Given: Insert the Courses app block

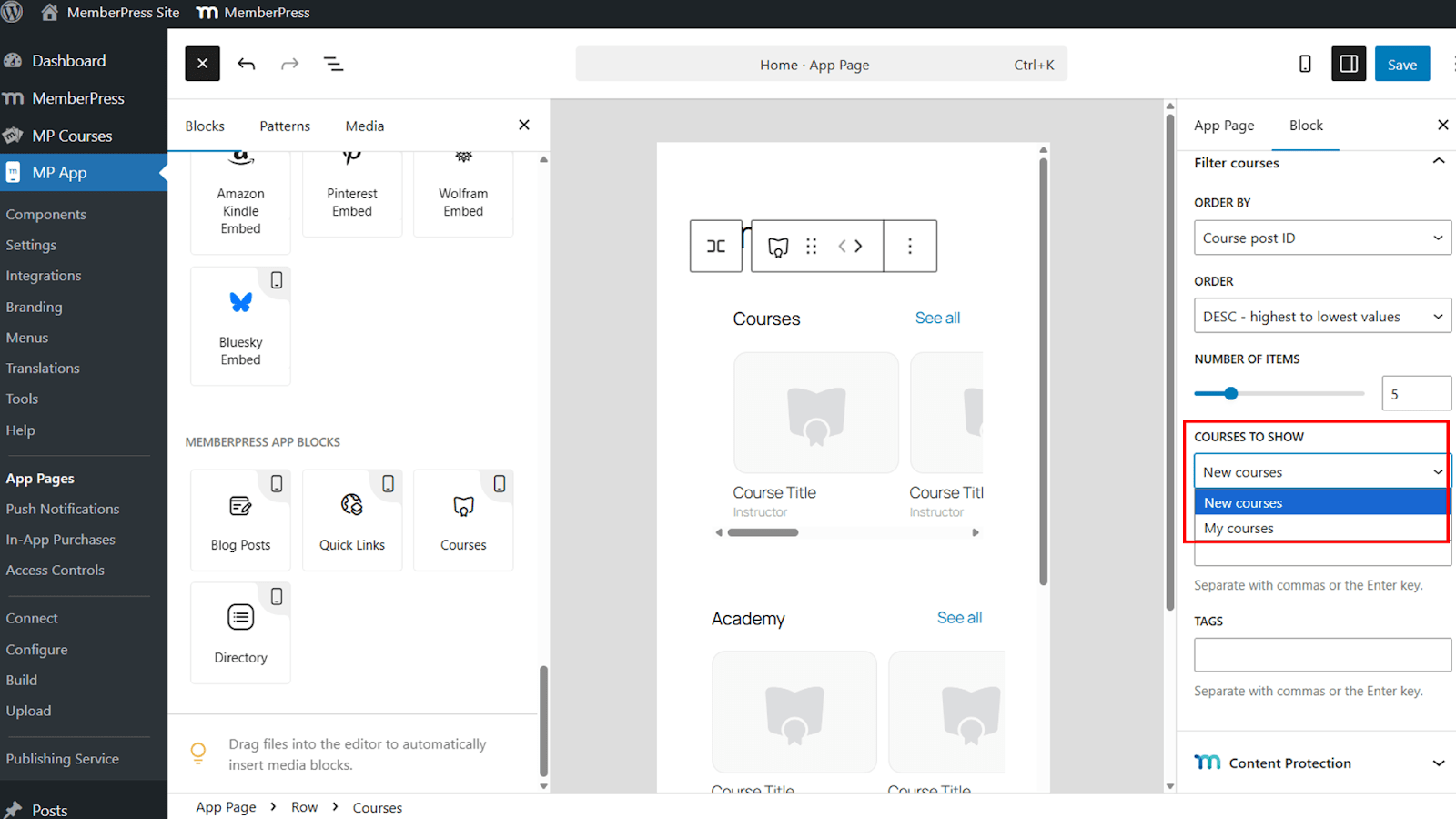Looking at the screenshot, I should tap(463, 521).
